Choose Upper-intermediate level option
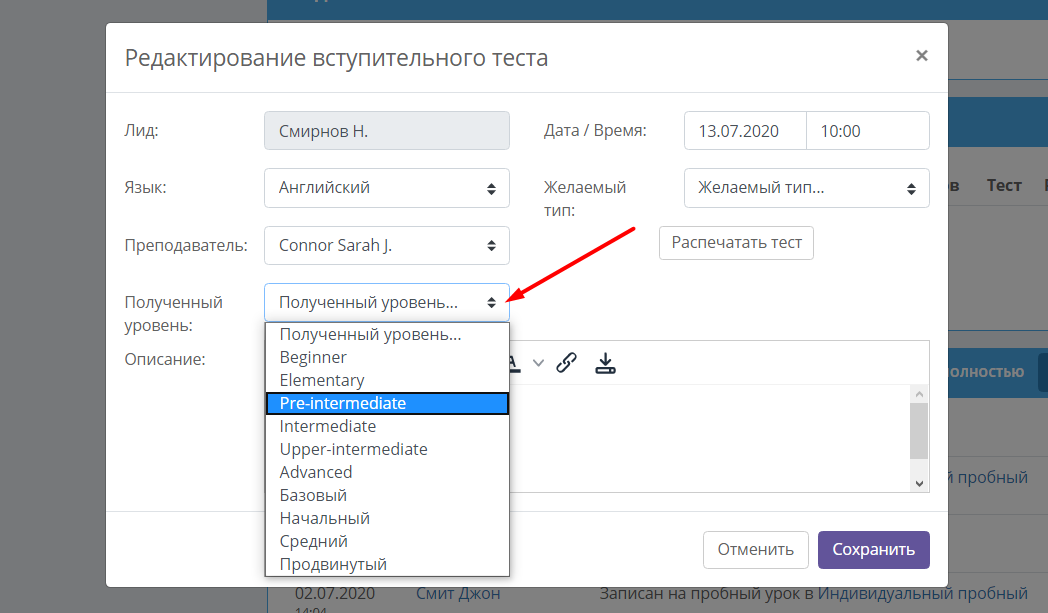The width and height of the screenshot is (1048, 613). point(387,449)
